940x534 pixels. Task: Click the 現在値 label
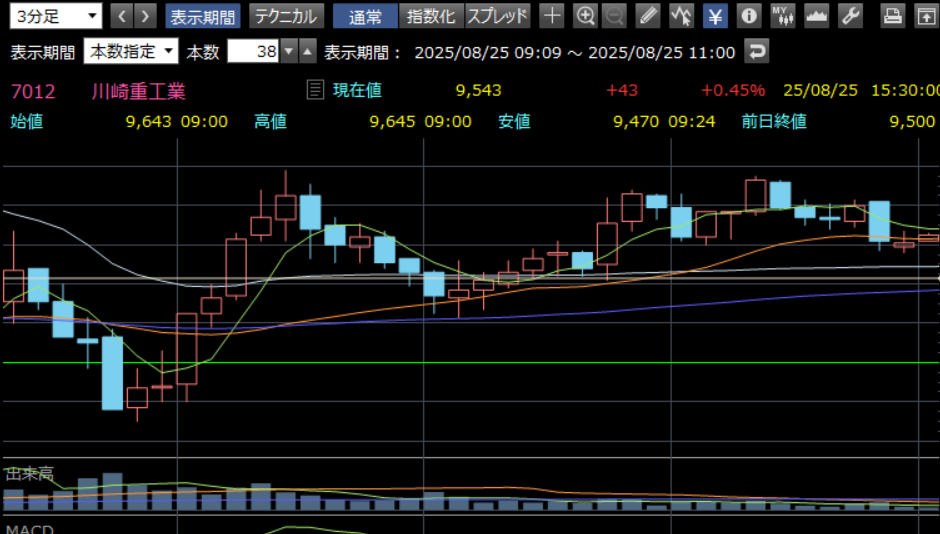click(x=357, y=90)
